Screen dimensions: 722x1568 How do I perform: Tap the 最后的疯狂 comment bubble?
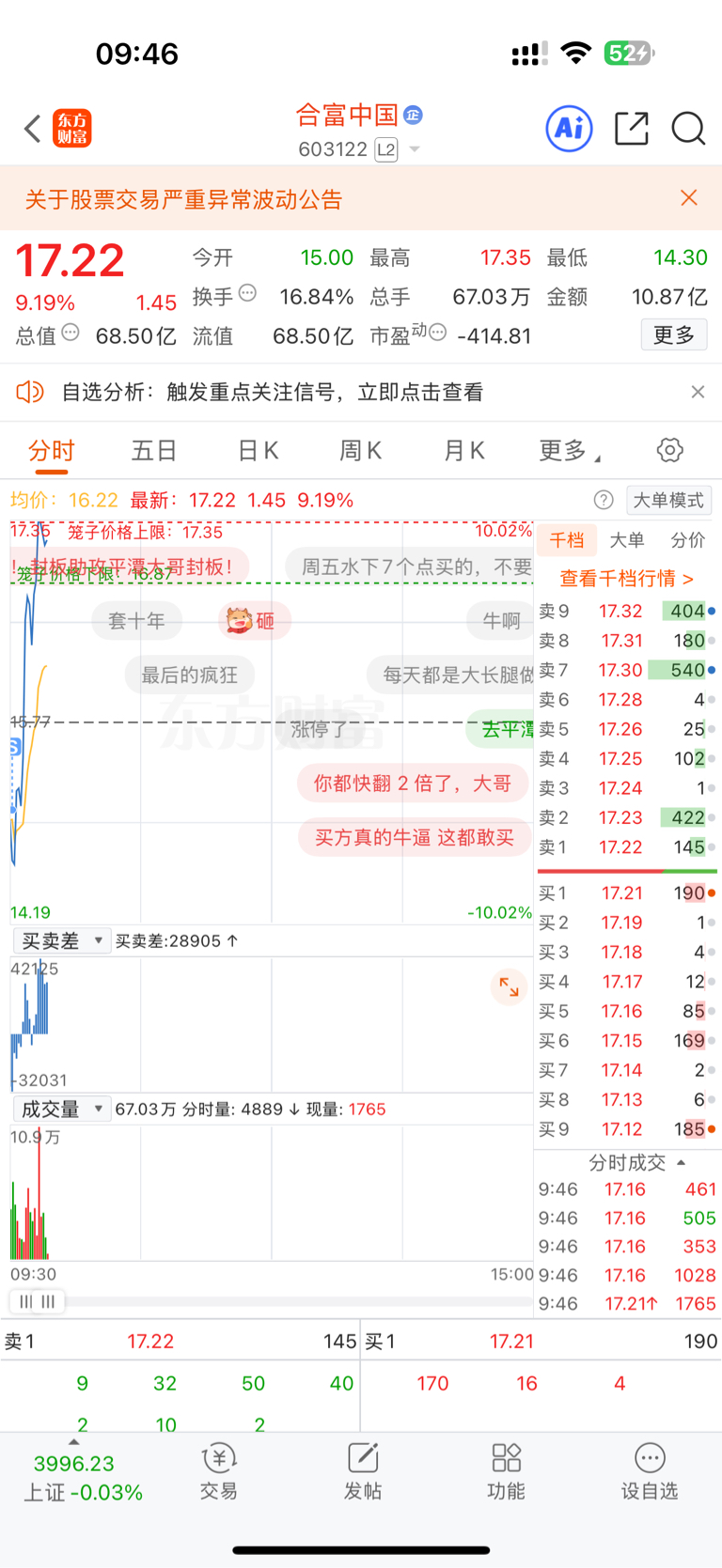point(189,675)
